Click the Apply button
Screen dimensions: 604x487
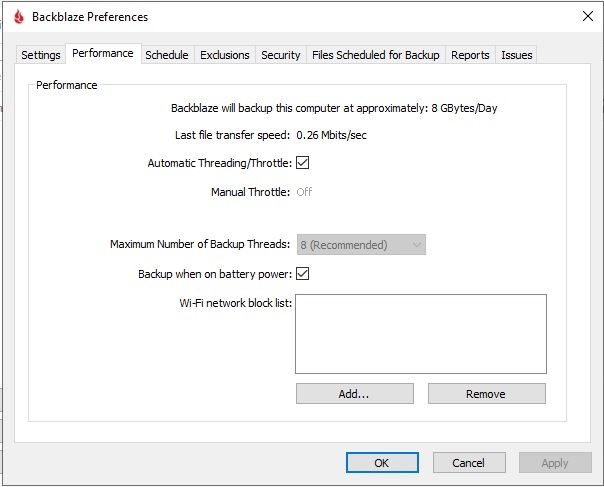pyautogui.click(x=555, y=462)
